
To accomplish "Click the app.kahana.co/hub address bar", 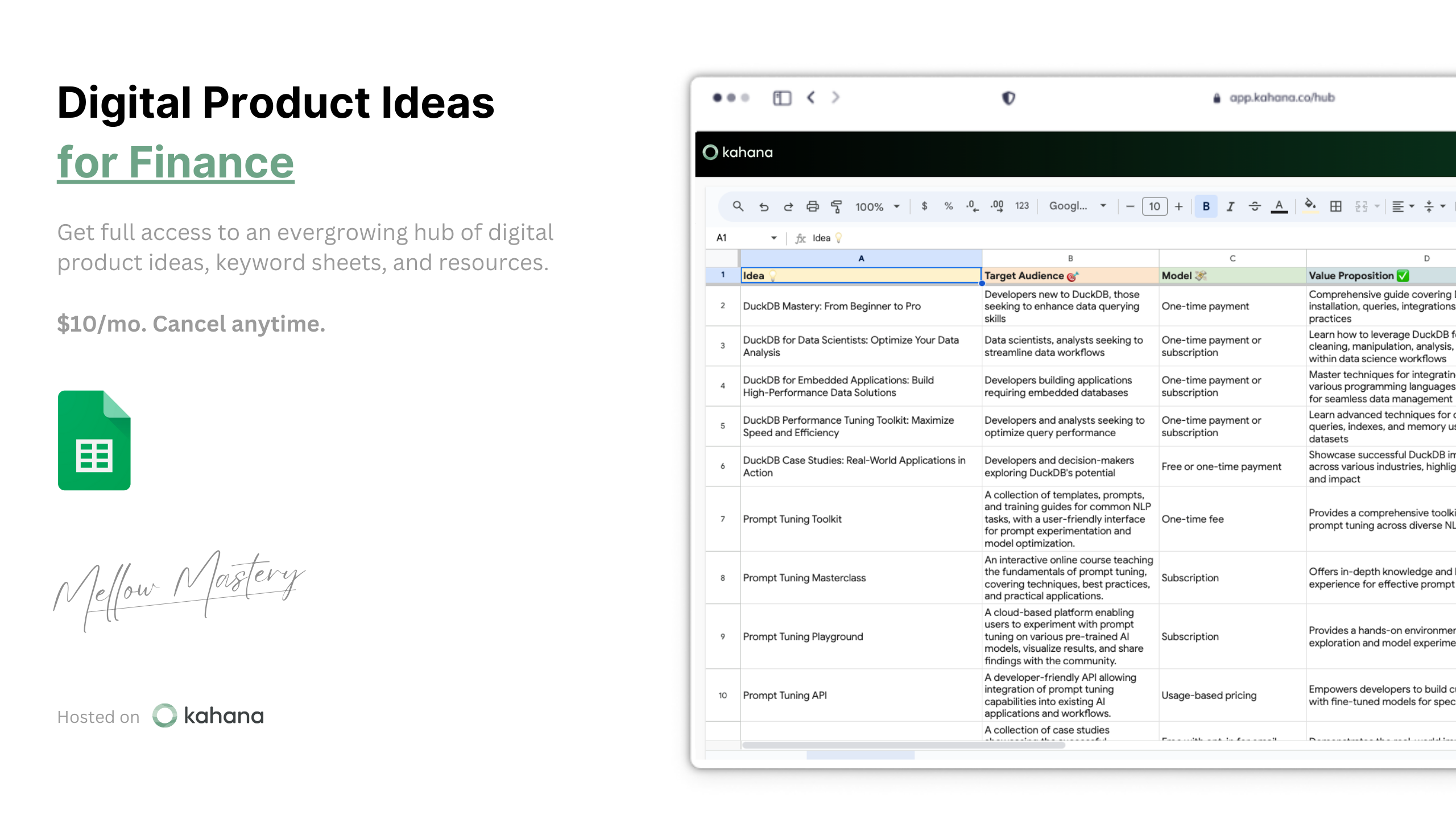I will tap(1281, 98).
